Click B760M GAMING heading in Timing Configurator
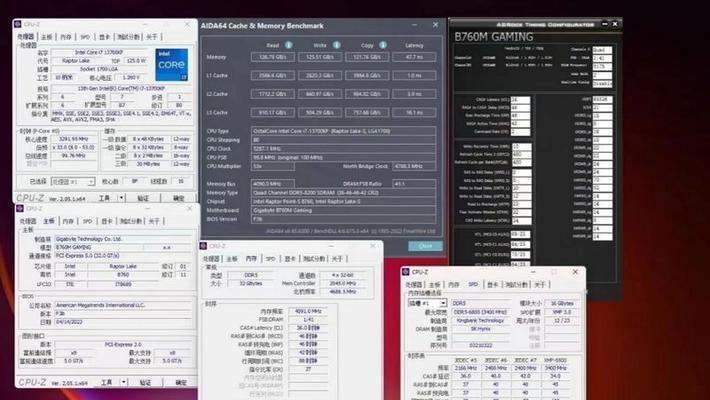This screenshot has height=400, width=710. pyautogui.click(x=494, y=36)
